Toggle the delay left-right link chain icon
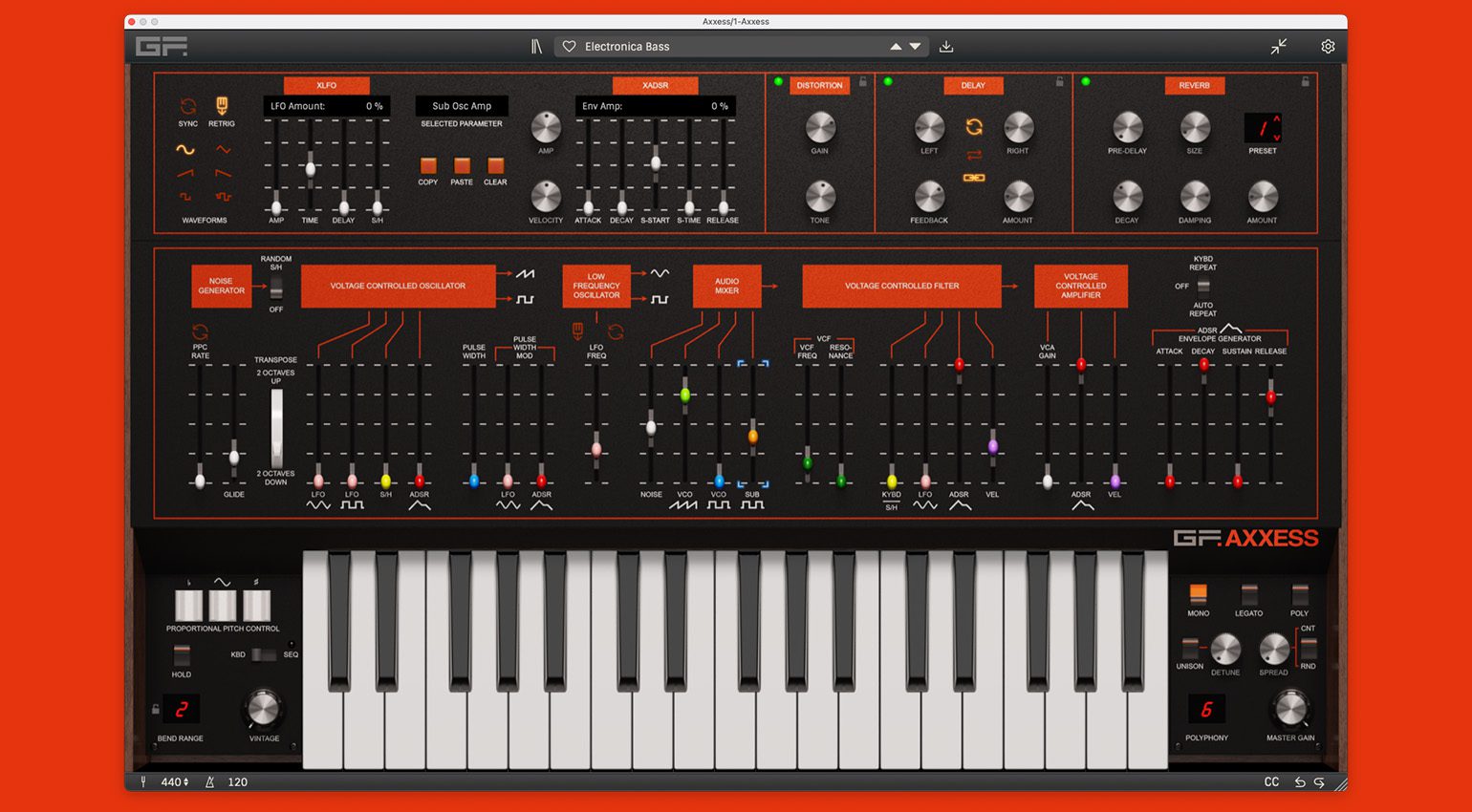 974,178
